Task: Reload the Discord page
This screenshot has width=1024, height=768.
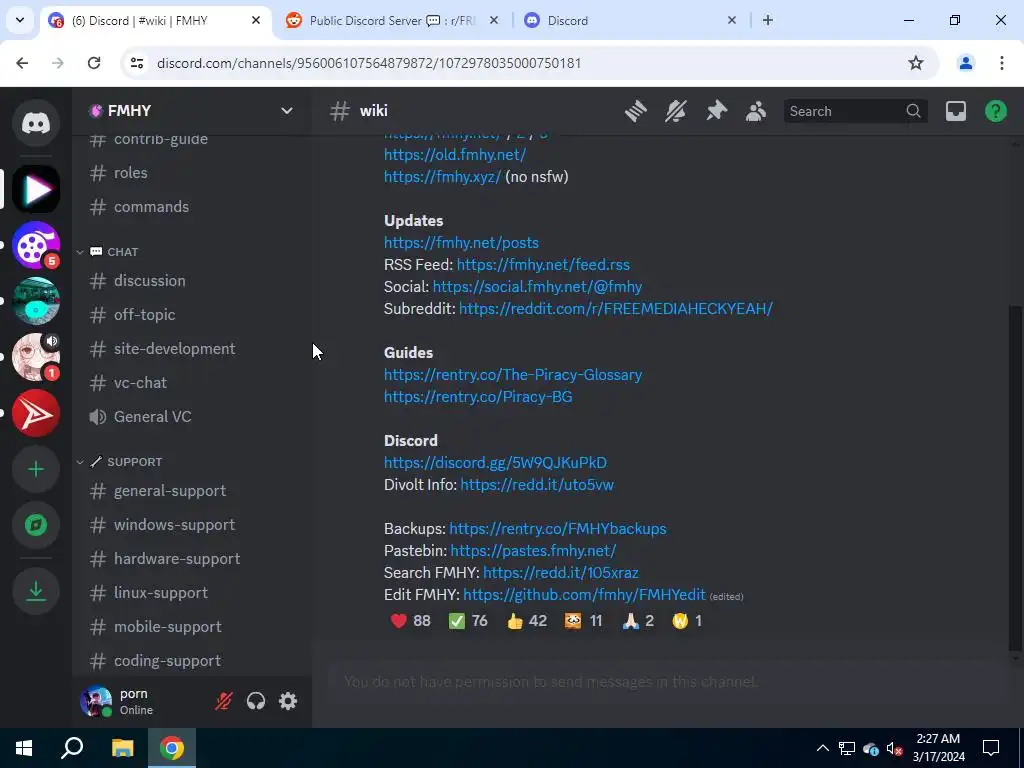Action: [x=94, y=63]
